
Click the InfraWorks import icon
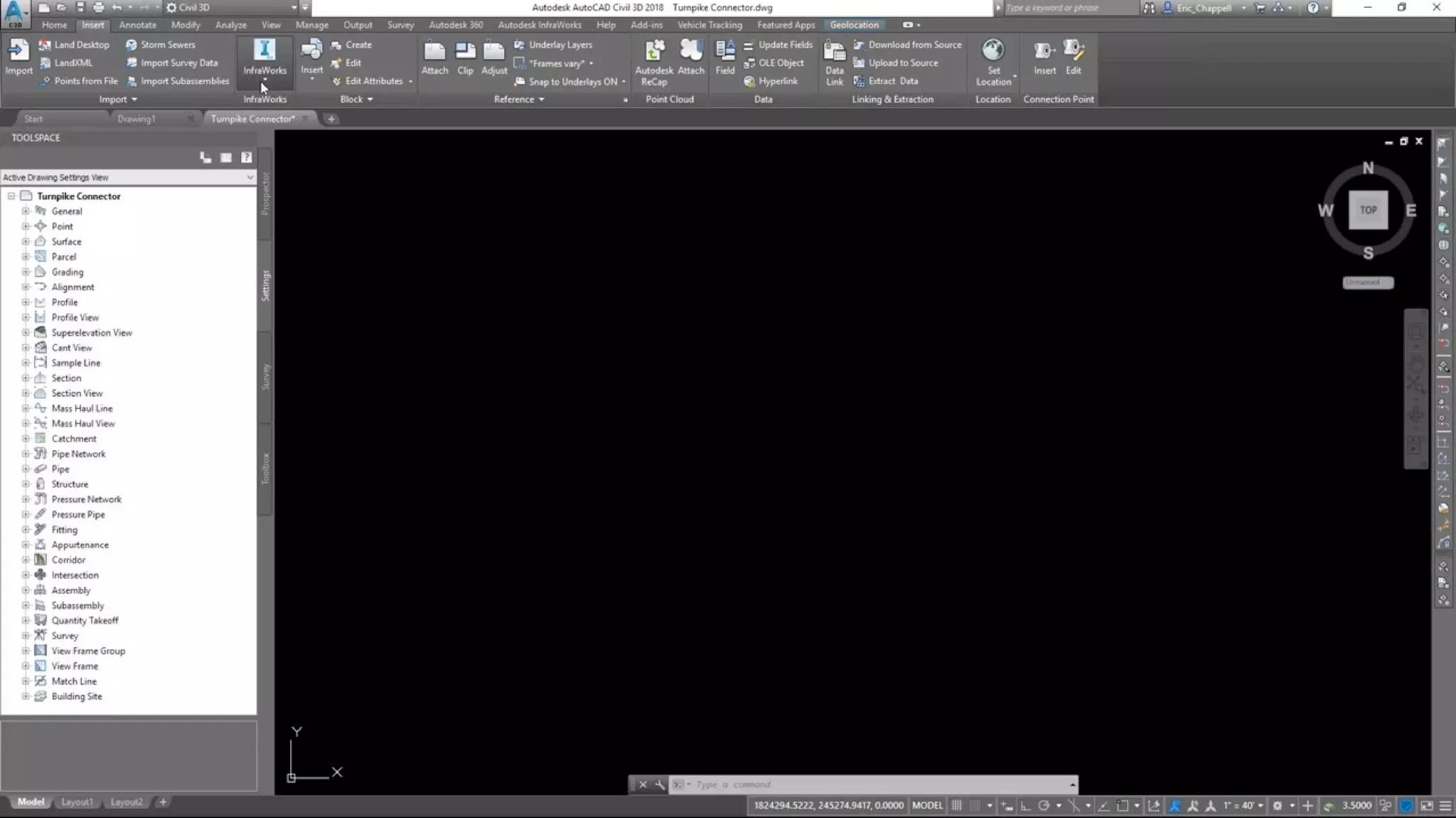point(264,51)
